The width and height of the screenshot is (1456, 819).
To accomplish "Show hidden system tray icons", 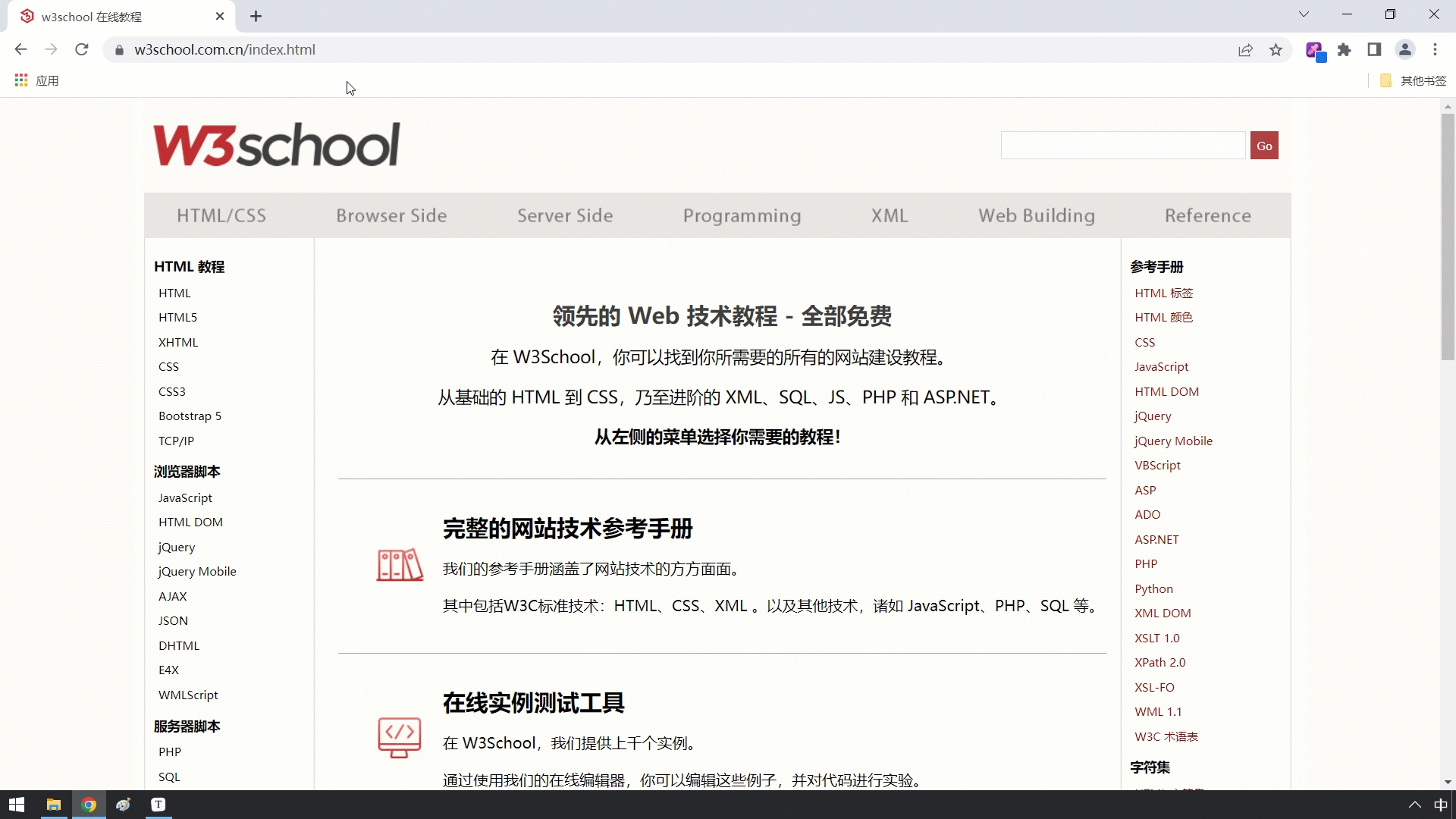I will [x=1414, y=805].
